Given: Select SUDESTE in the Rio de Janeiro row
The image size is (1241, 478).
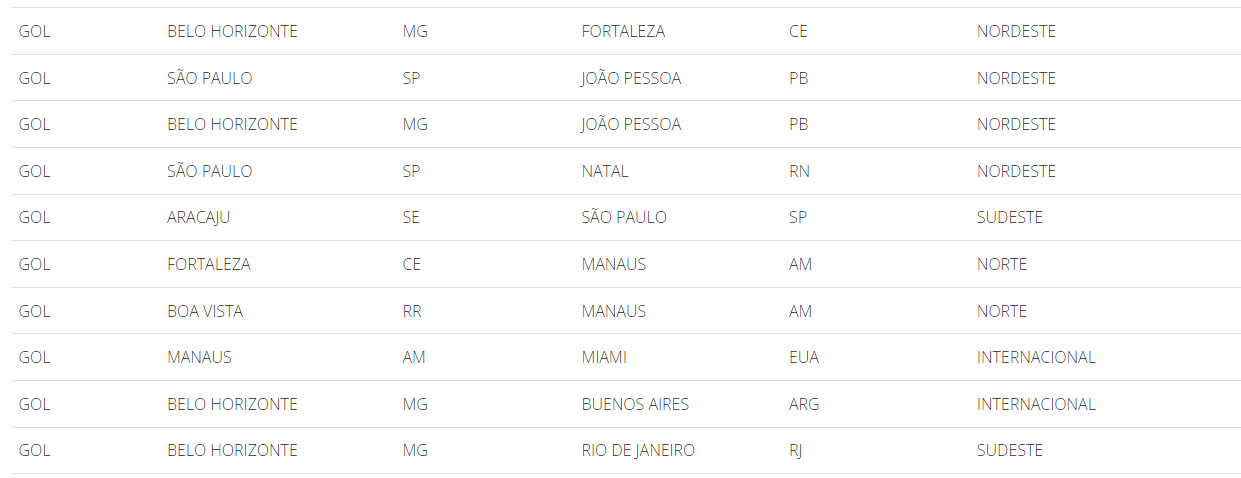Looking at the screenshot, I should coord(1010,450).
